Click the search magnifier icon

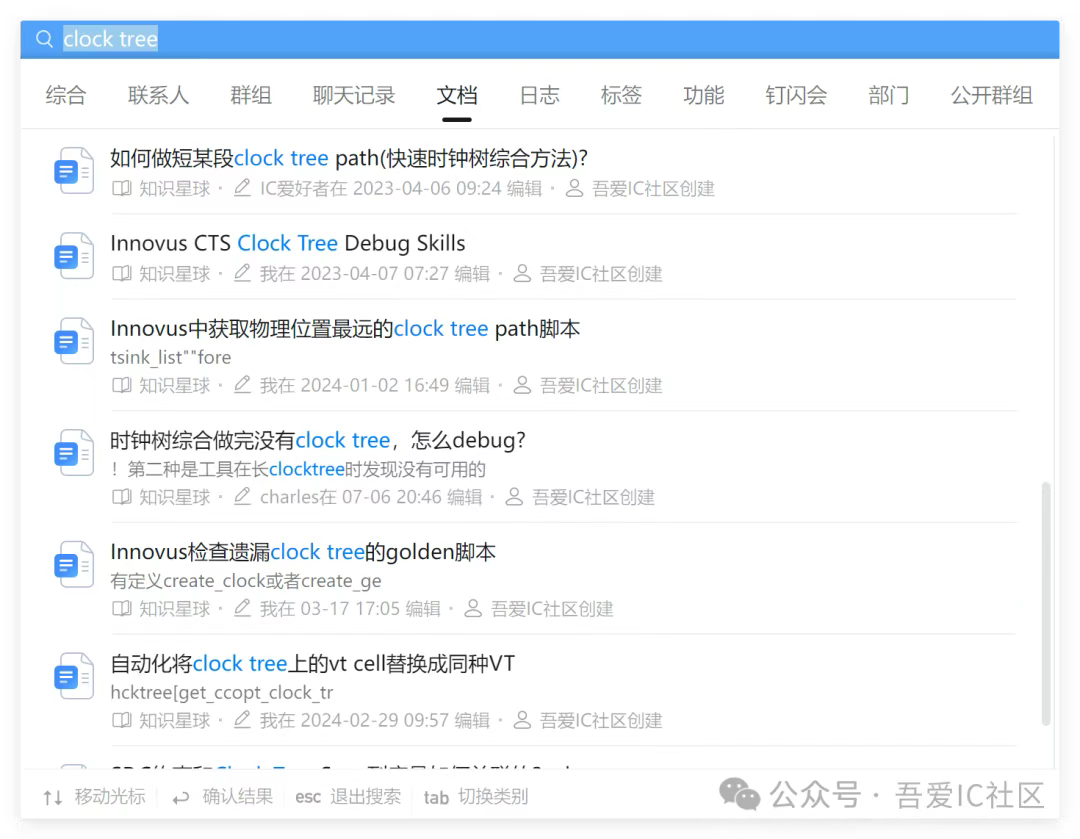pos(44,39)
